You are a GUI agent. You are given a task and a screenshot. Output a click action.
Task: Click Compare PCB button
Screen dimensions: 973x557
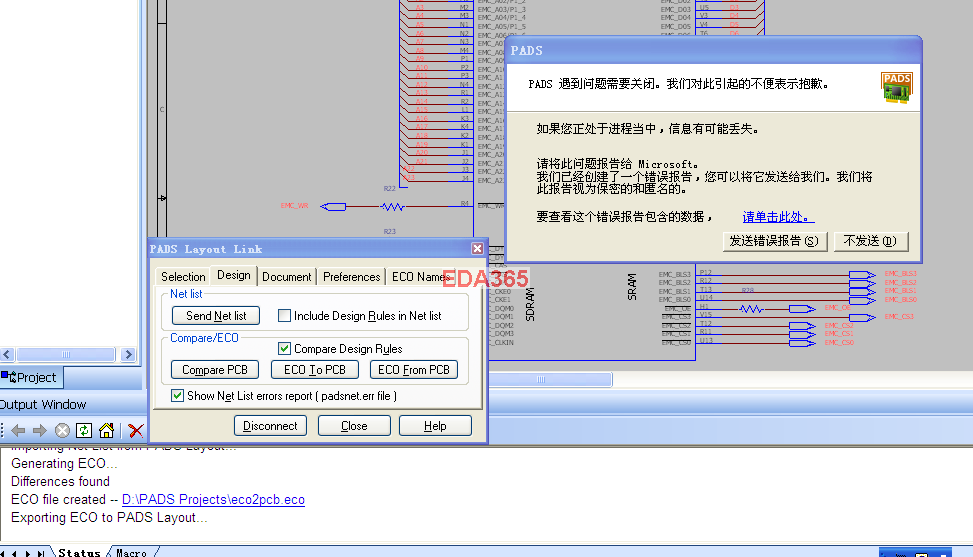tap(215, 370)
